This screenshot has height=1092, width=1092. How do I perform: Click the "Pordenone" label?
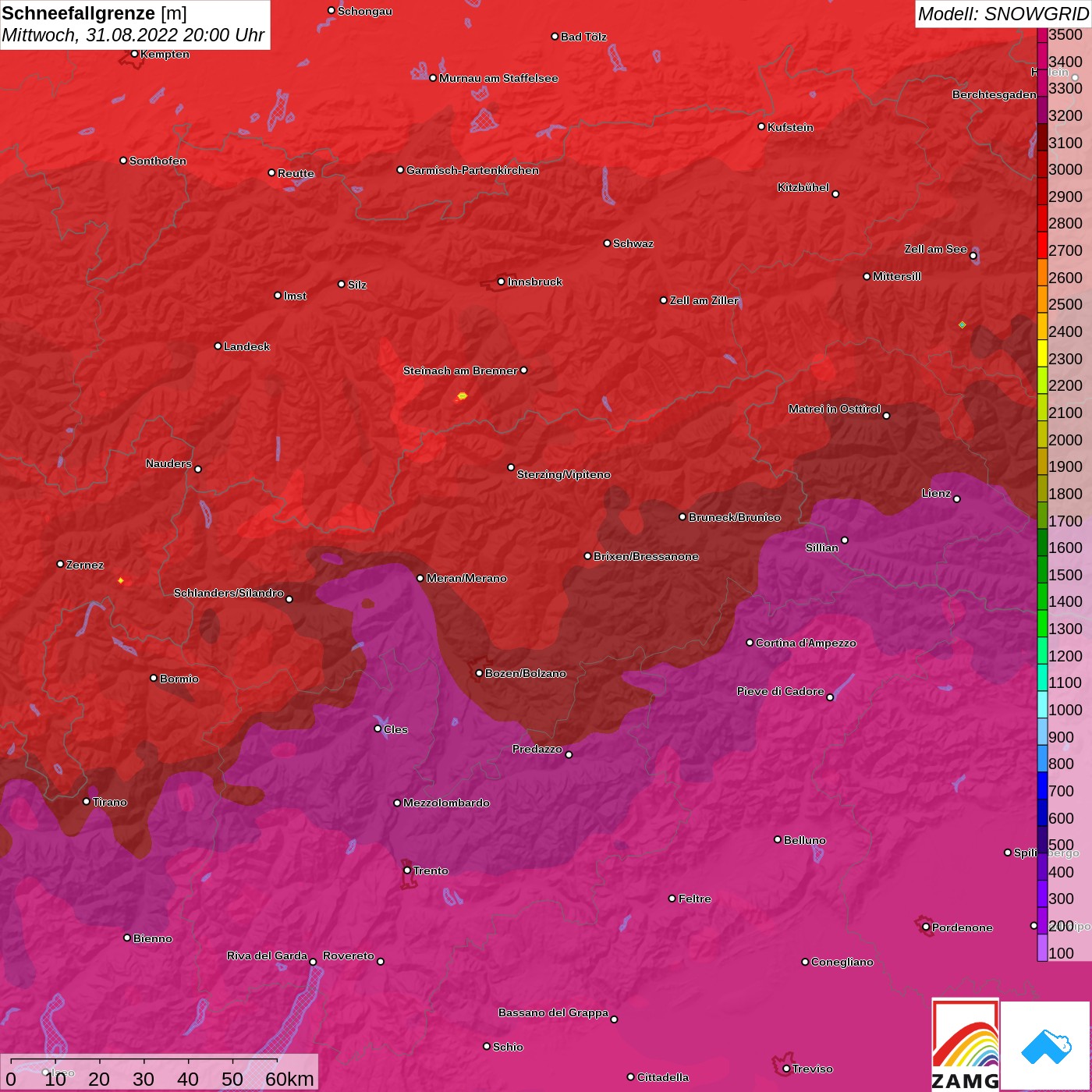(963, 927)
